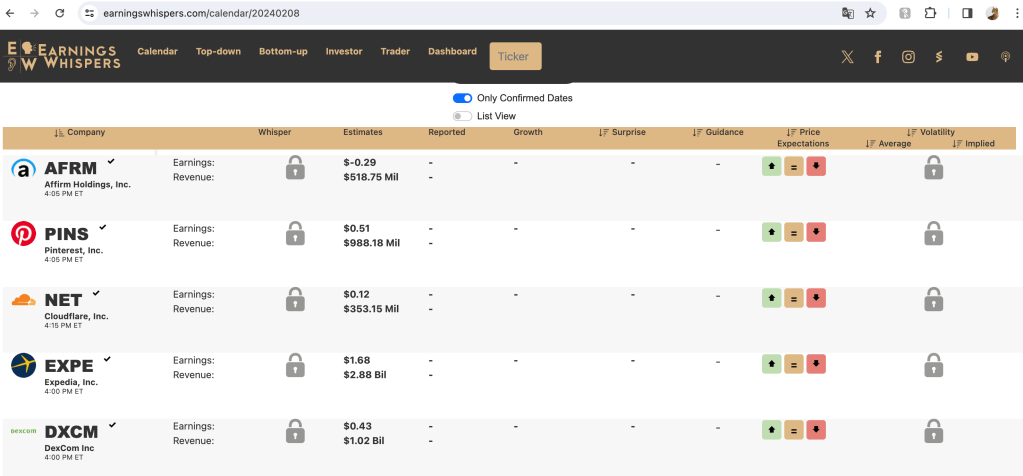Screen dimensions: 1023x476
Task: Enable the List View switch
Action: pos(462,116)
